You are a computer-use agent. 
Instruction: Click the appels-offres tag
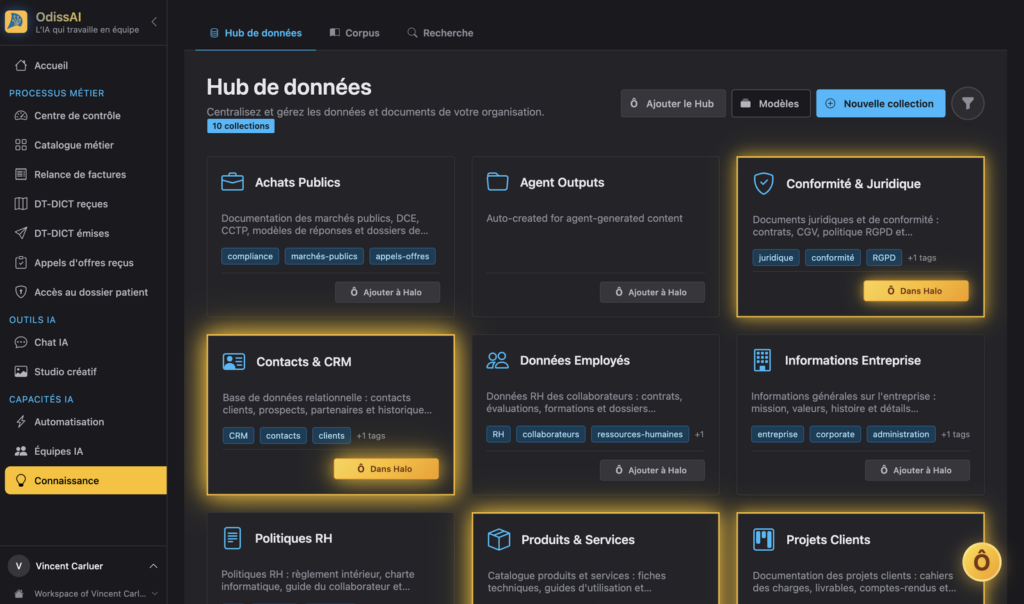coord(402,256)
